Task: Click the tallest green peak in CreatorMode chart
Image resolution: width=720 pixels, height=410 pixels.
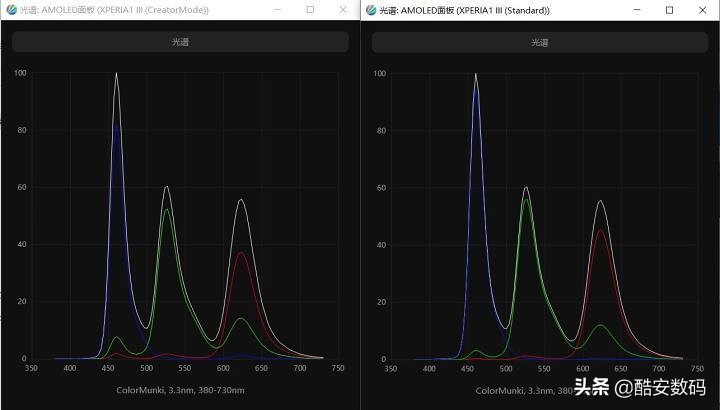Action: click(167, 210)
